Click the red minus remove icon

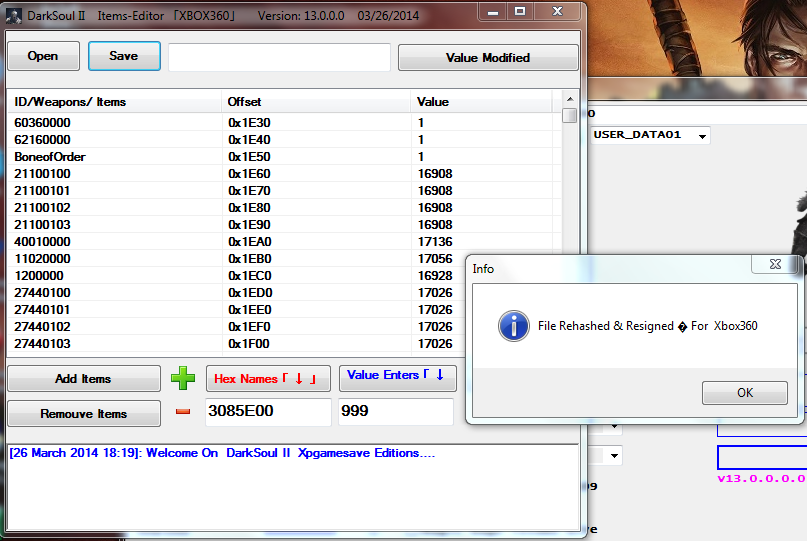click(x=182, y=412)
